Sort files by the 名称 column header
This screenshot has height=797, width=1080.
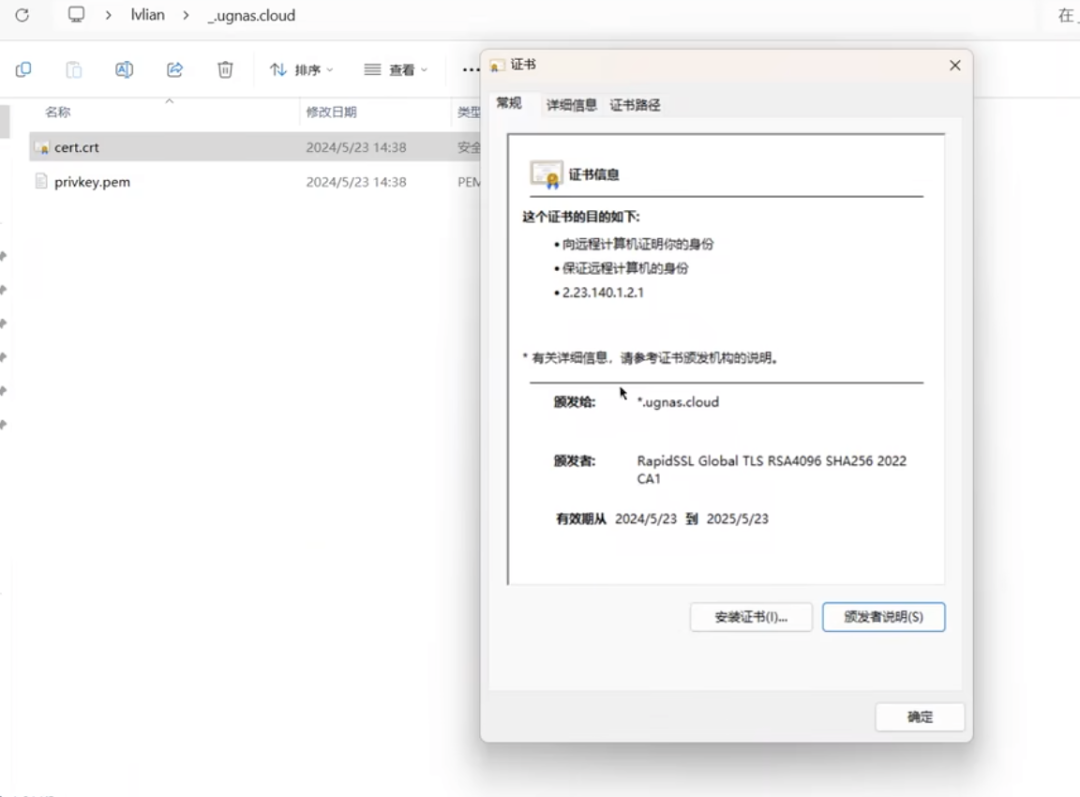(x=58, y=112)
